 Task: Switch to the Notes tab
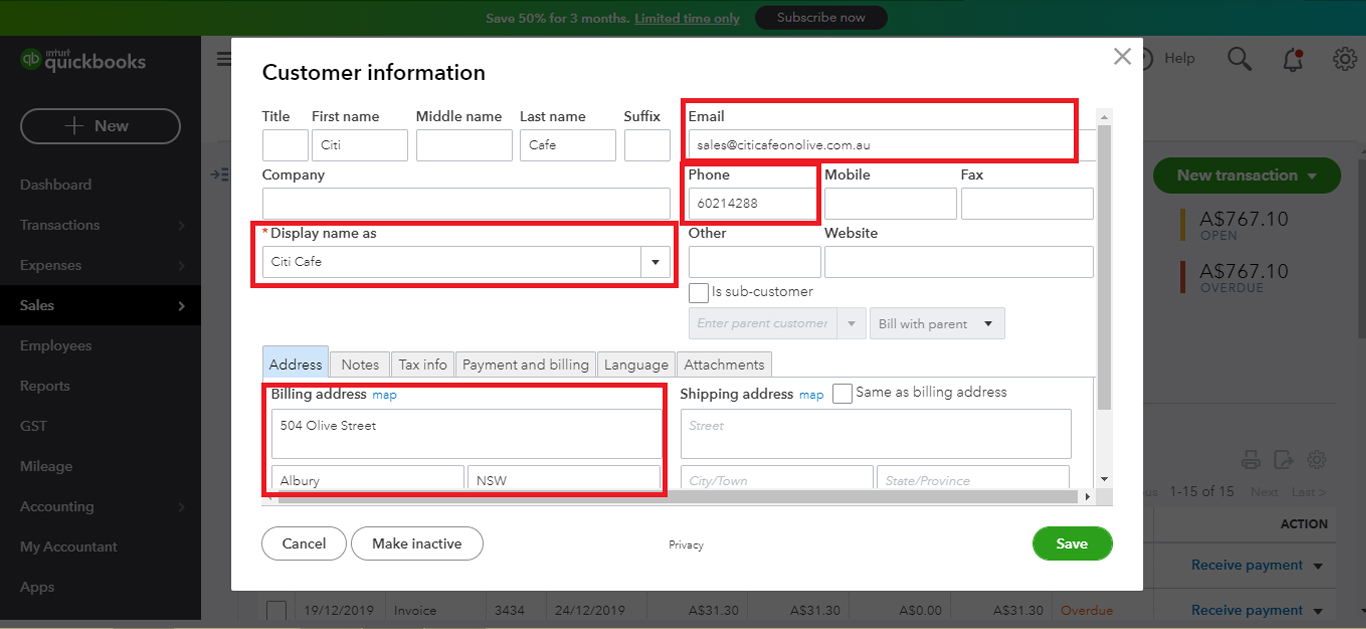pyautogui.click(x=360, y=364)
